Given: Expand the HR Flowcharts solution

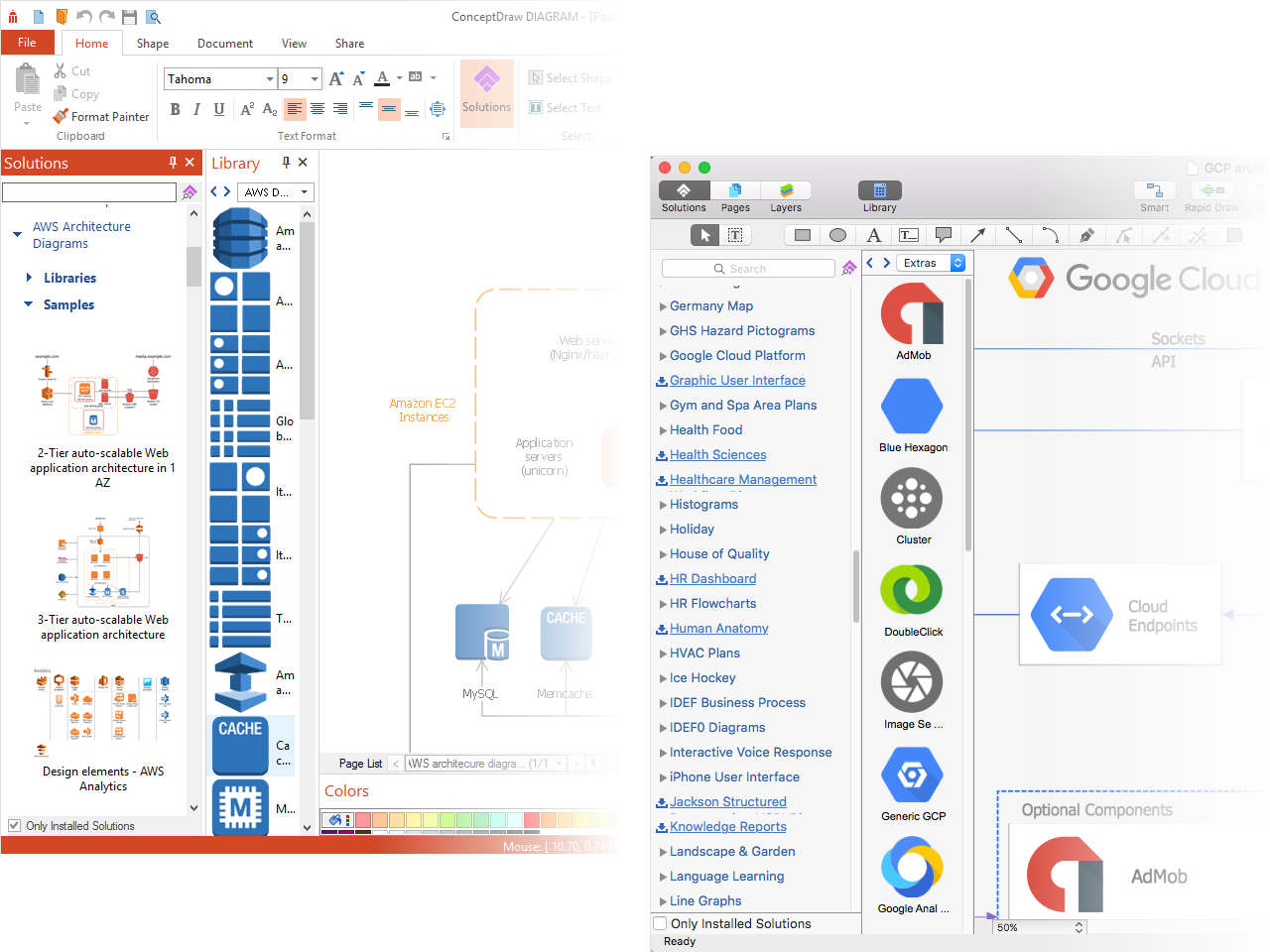Looking at the screenshot, I should pyautogui.click(x=663, y=604).
